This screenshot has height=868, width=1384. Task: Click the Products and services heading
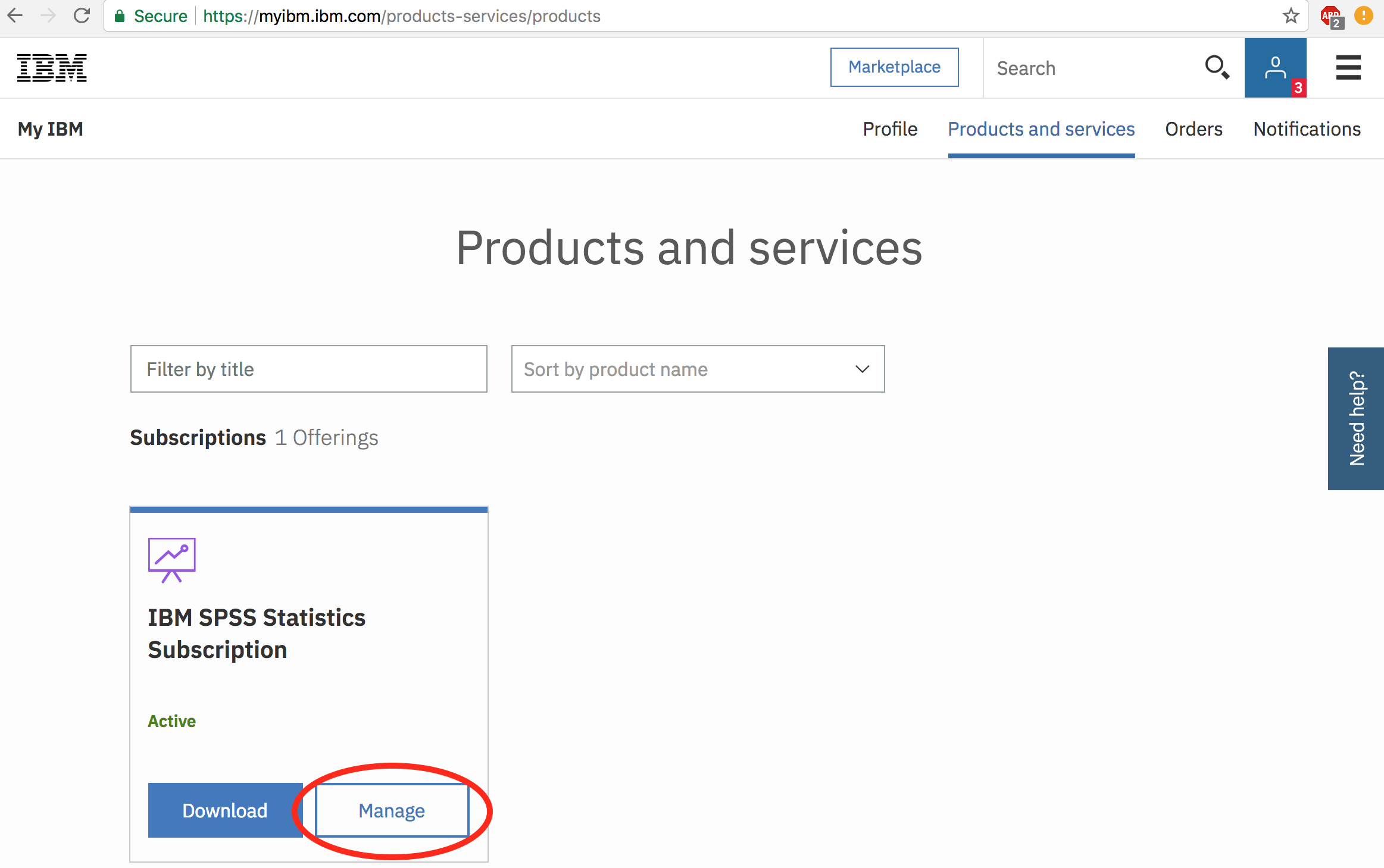(x=689, y=248)
